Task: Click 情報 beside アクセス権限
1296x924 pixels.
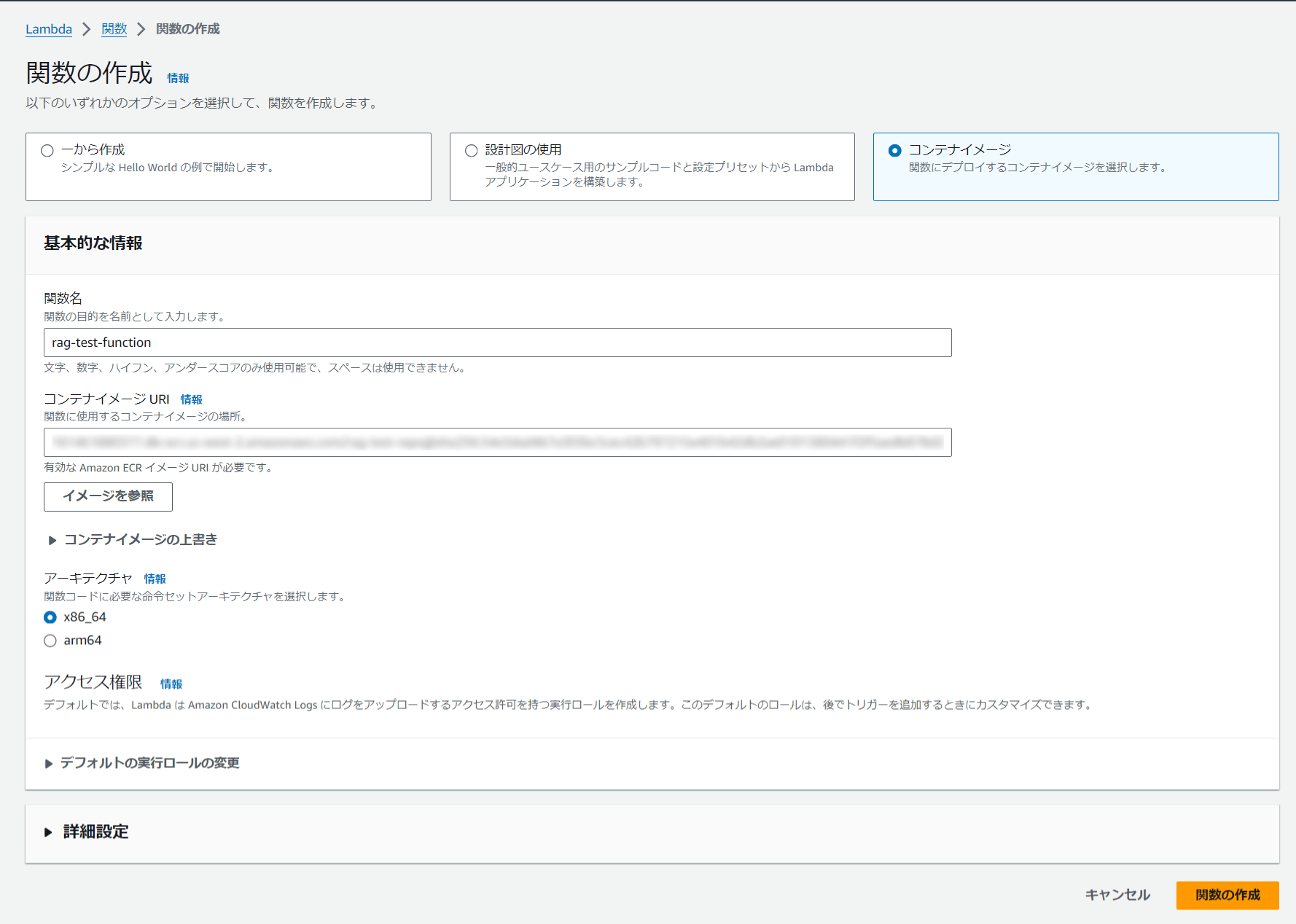Action: (x=172, y=684)
